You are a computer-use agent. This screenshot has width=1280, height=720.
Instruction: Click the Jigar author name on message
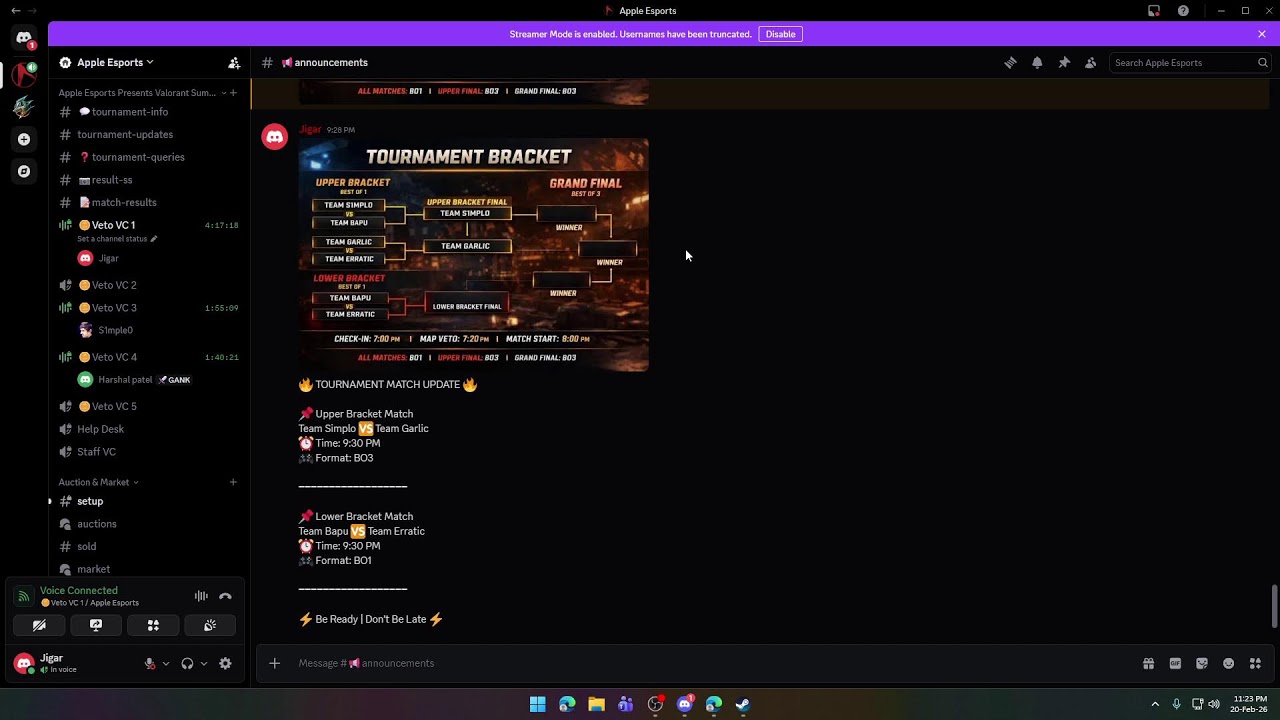310,129
